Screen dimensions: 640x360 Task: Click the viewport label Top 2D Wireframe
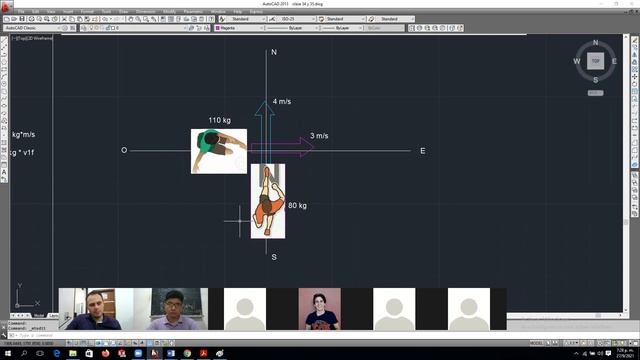click(32, 38)
